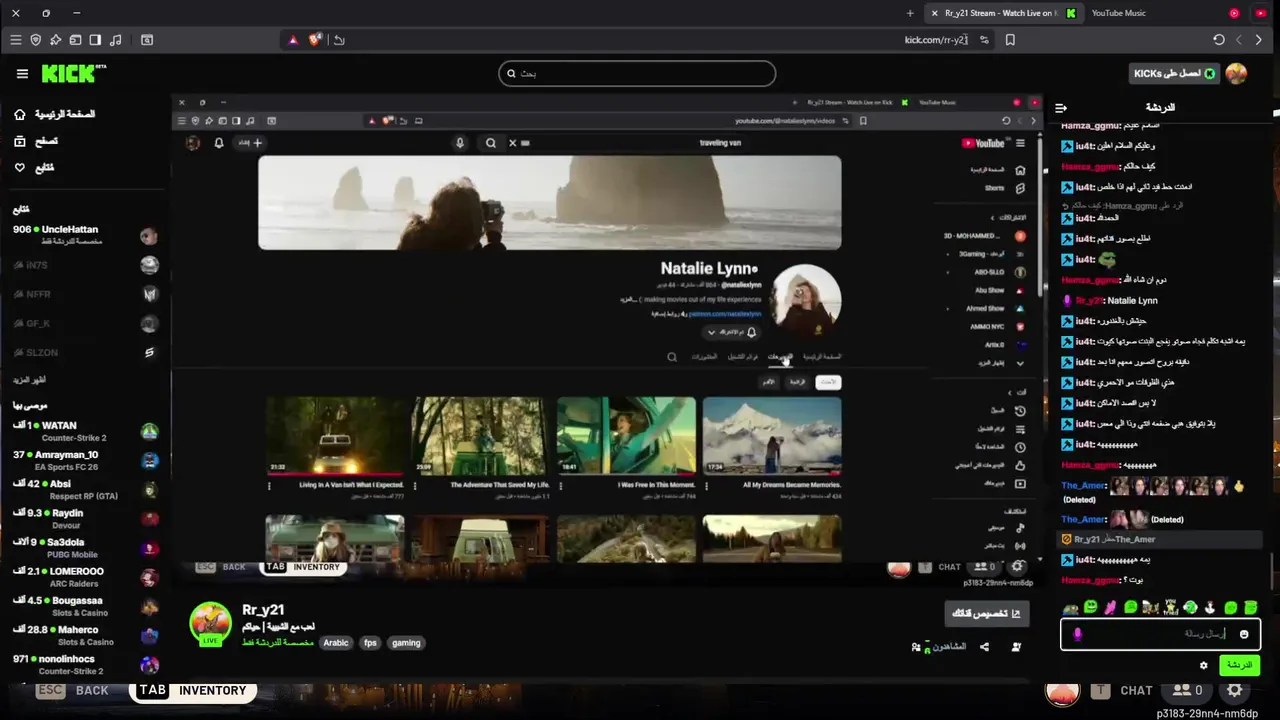Focus the Kick search box
The image size is (1280, 720).
637,73
